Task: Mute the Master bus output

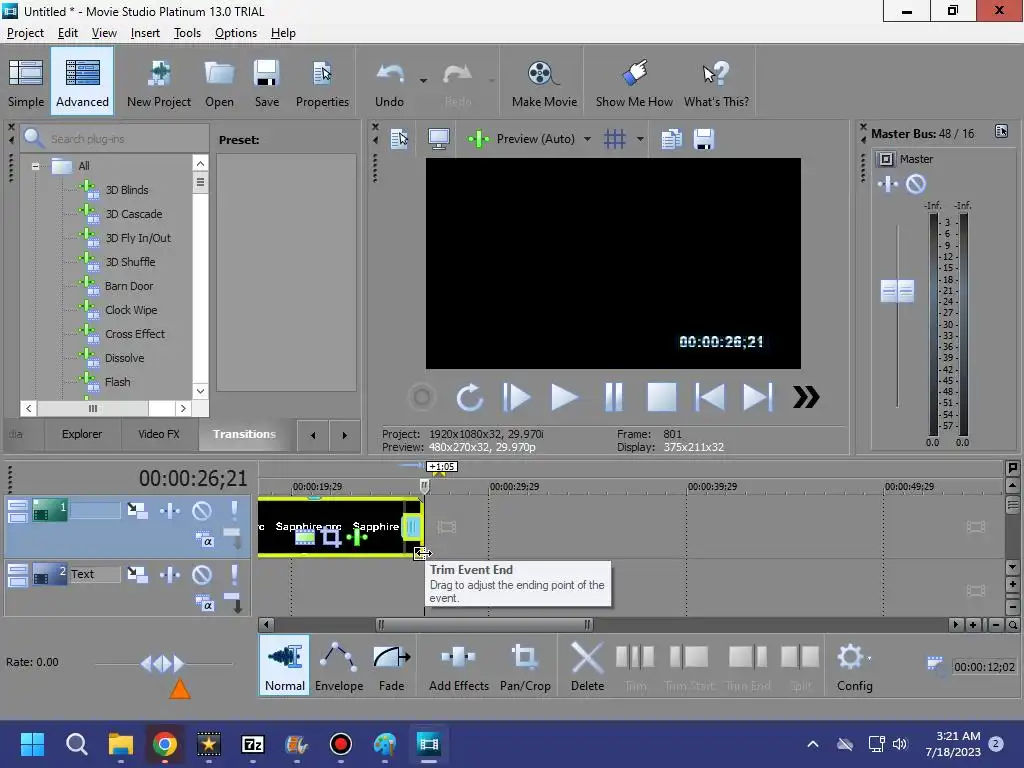Action: click(916, 185)
